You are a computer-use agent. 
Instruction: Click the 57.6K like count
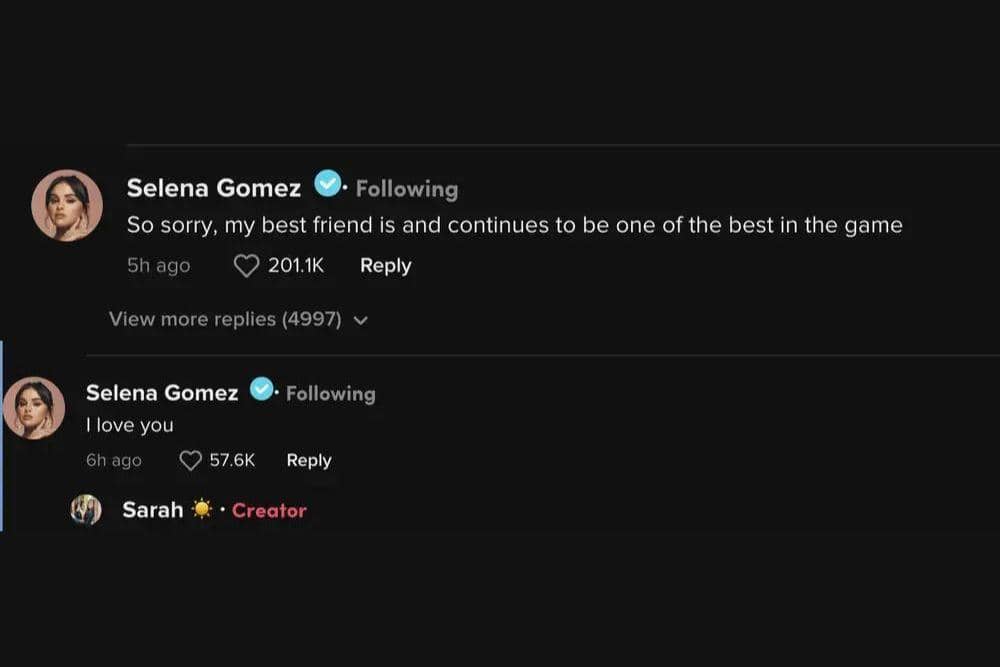click(x=232, y=461)
